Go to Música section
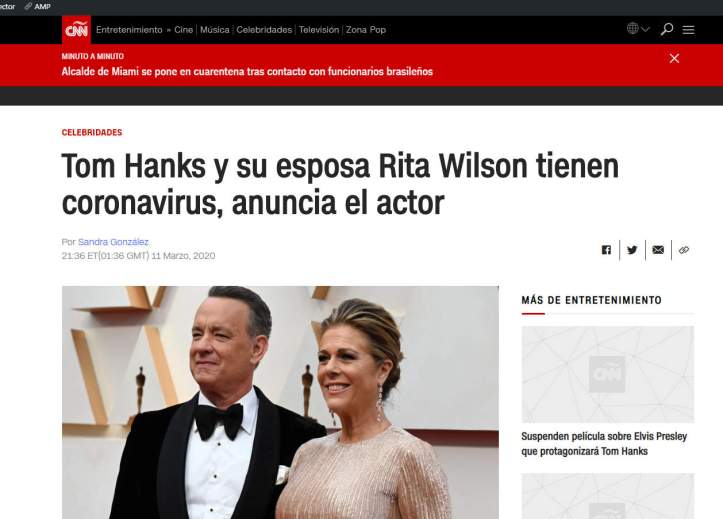Image resolution: width=723 pixels, height=519 pixels. 214,30
